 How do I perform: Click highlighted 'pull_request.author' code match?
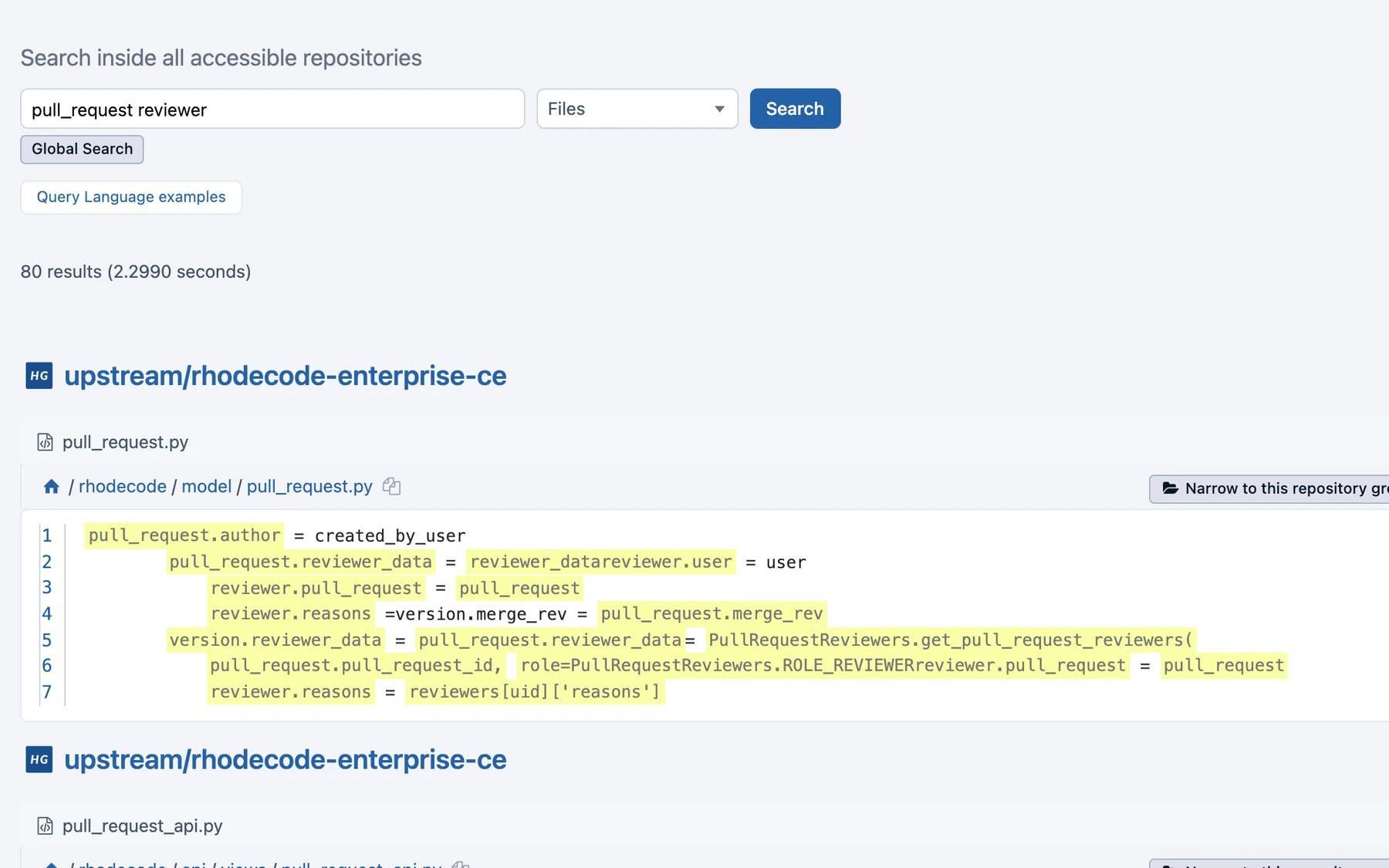pyautogui.click(x=184, y=535)
